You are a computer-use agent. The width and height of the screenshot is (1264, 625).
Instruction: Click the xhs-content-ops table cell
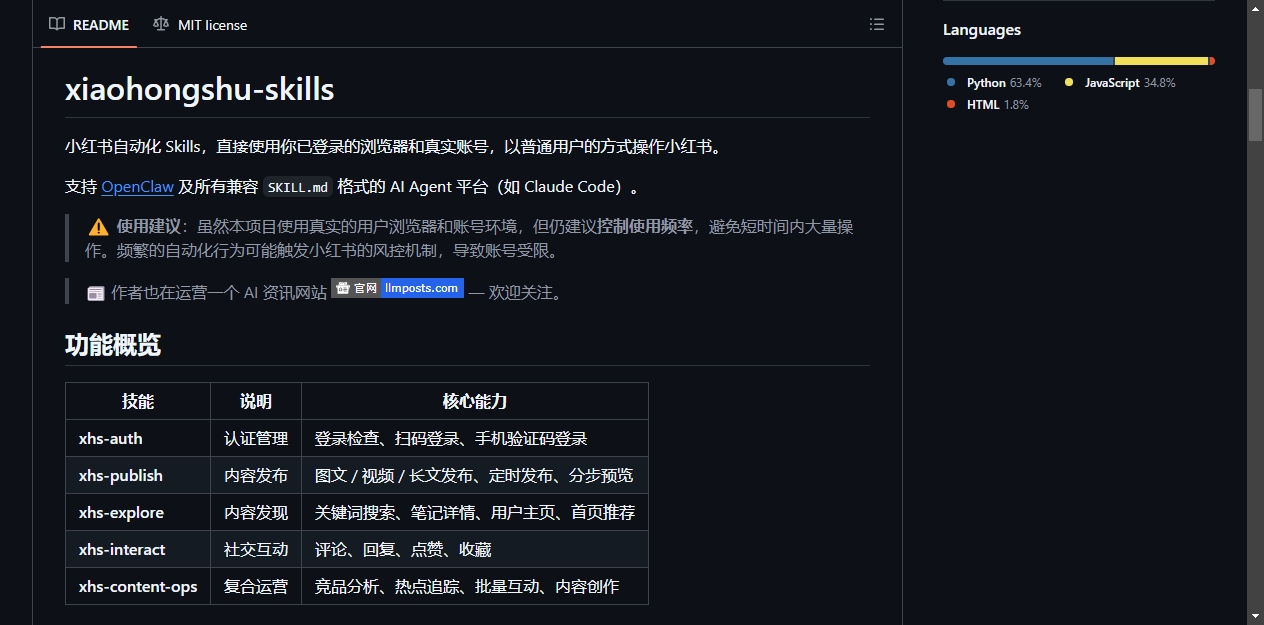(138, 586)
